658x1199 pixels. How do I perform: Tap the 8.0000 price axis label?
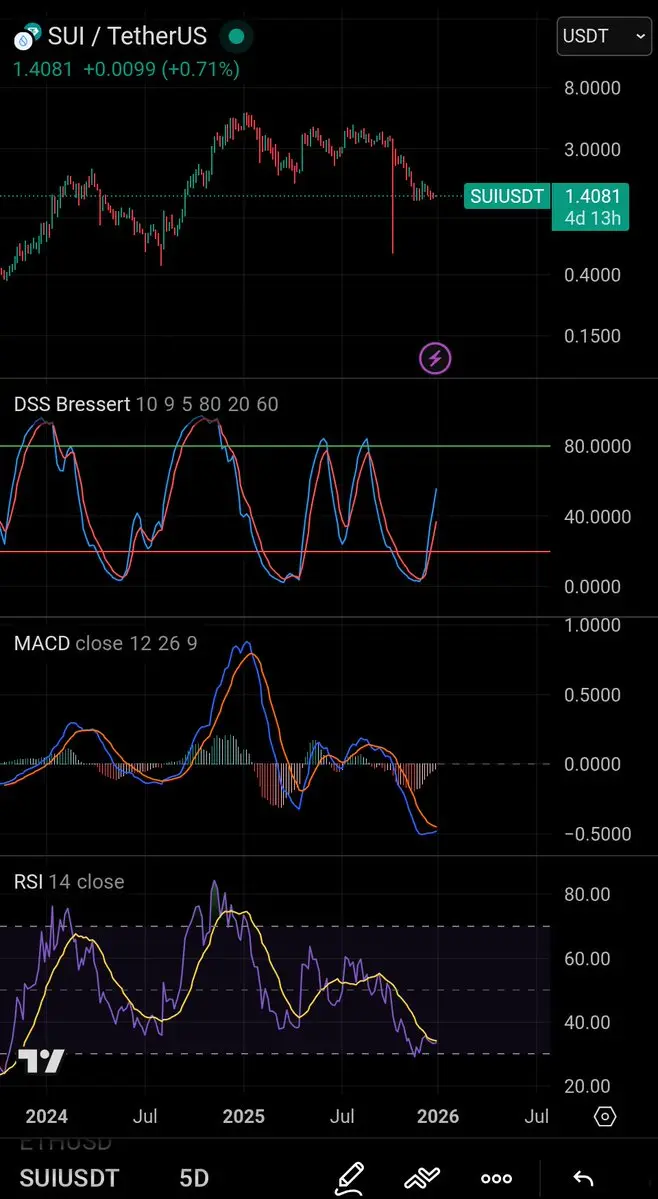click(x=592, y=88)
